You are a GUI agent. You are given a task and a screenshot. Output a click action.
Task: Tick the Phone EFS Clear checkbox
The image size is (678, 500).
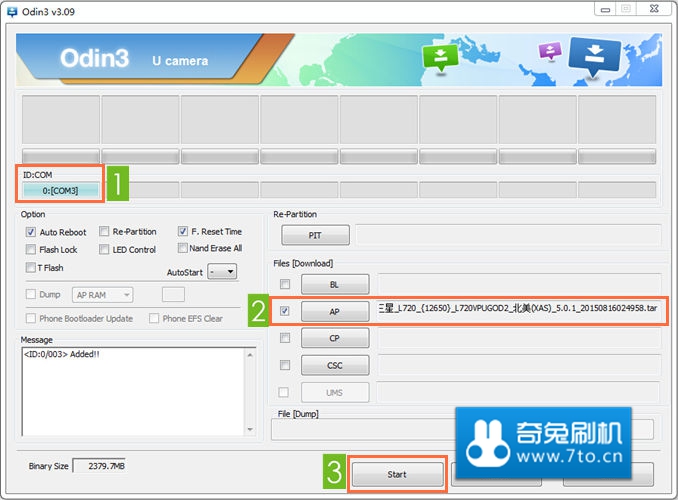pyautogui.click(x=154, y=318)
